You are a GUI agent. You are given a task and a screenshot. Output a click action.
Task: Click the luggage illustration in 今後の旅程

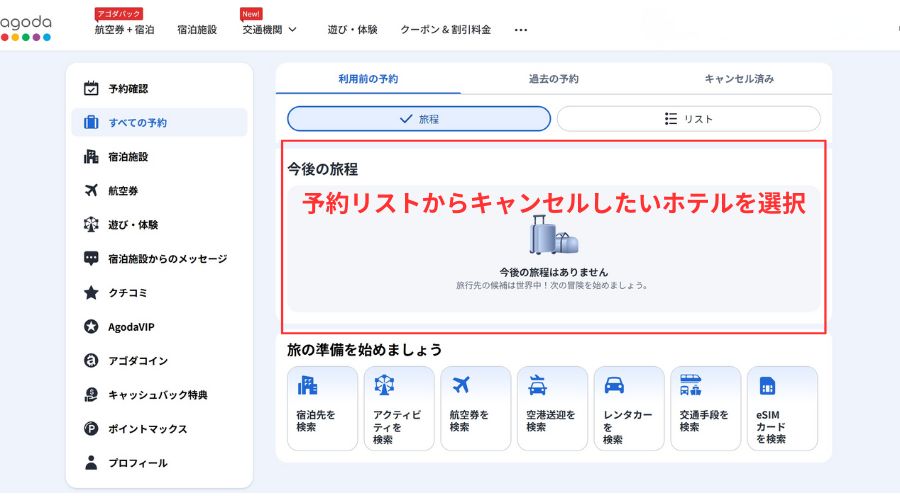(x=553, y=235)
